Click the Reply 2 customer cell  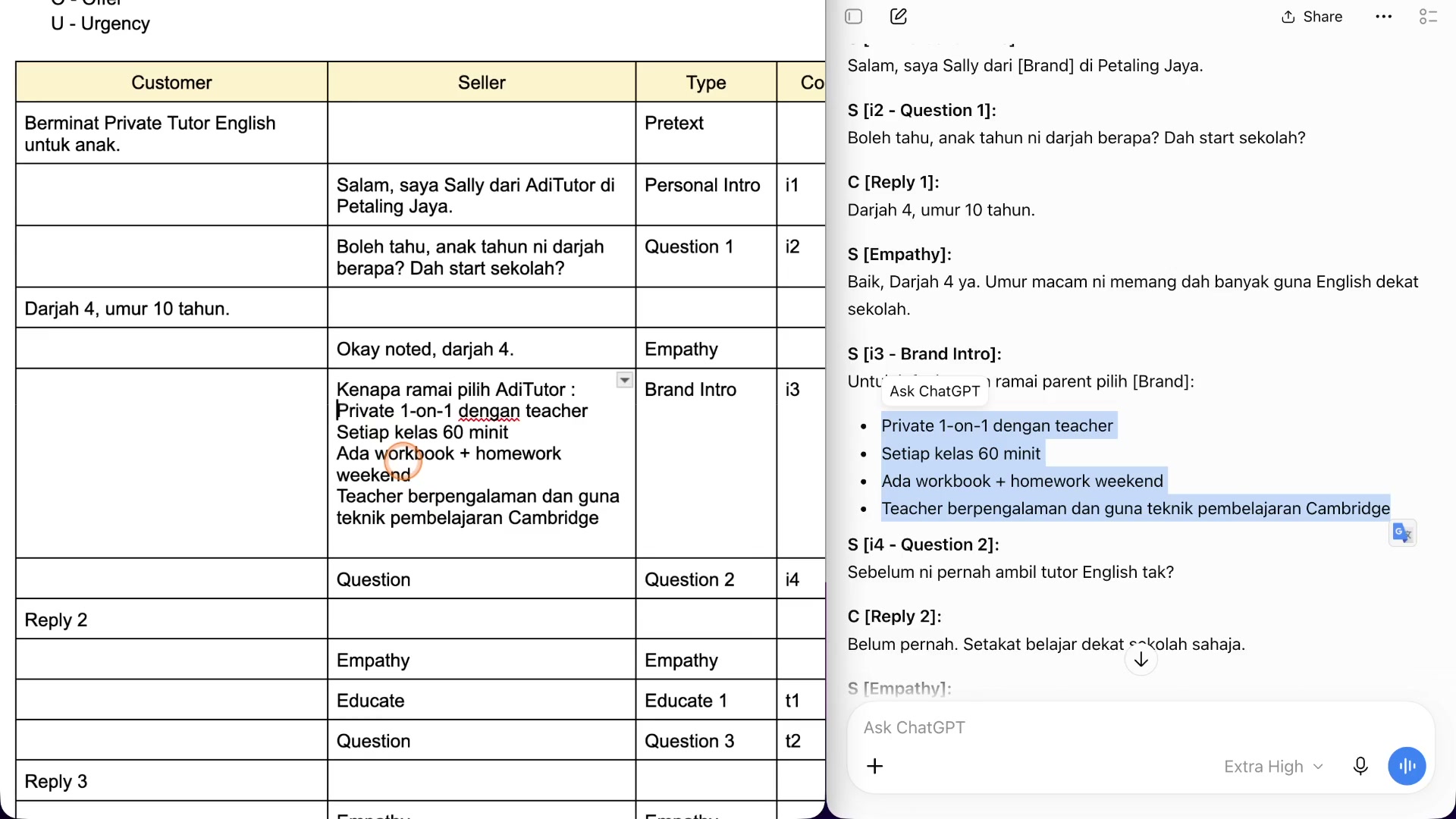[171, 620]
